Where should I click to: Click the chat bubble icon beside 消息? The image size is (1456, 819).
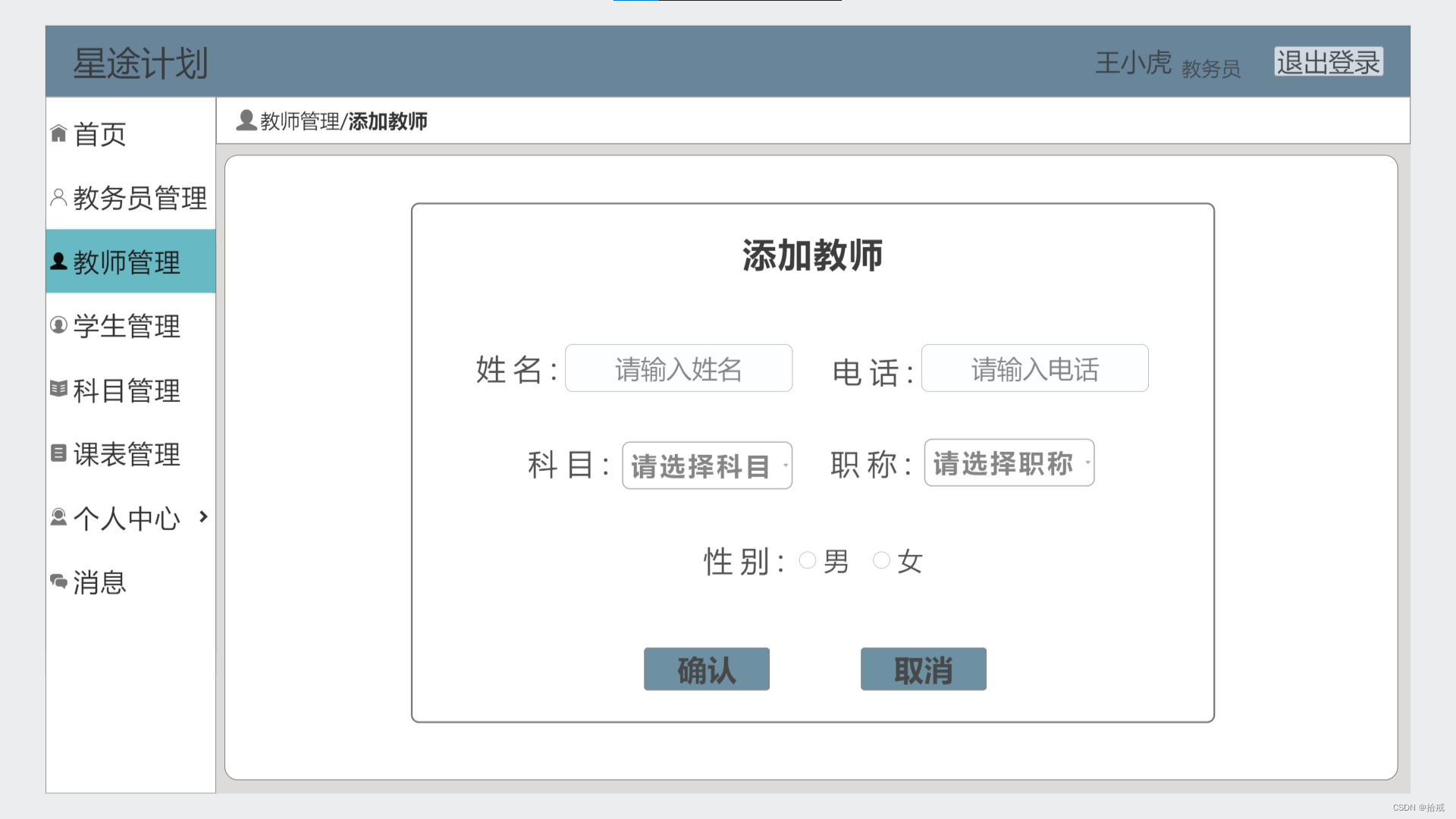[58, 582]
